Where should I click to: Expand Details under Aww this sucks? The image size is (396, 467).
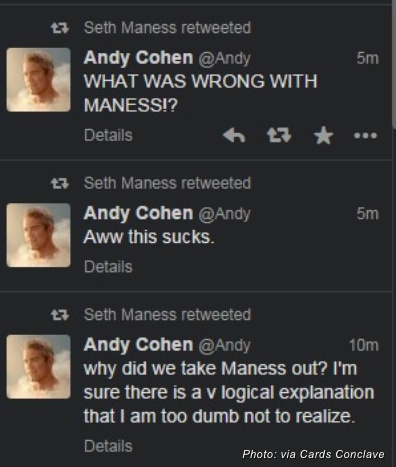point(108,267)
